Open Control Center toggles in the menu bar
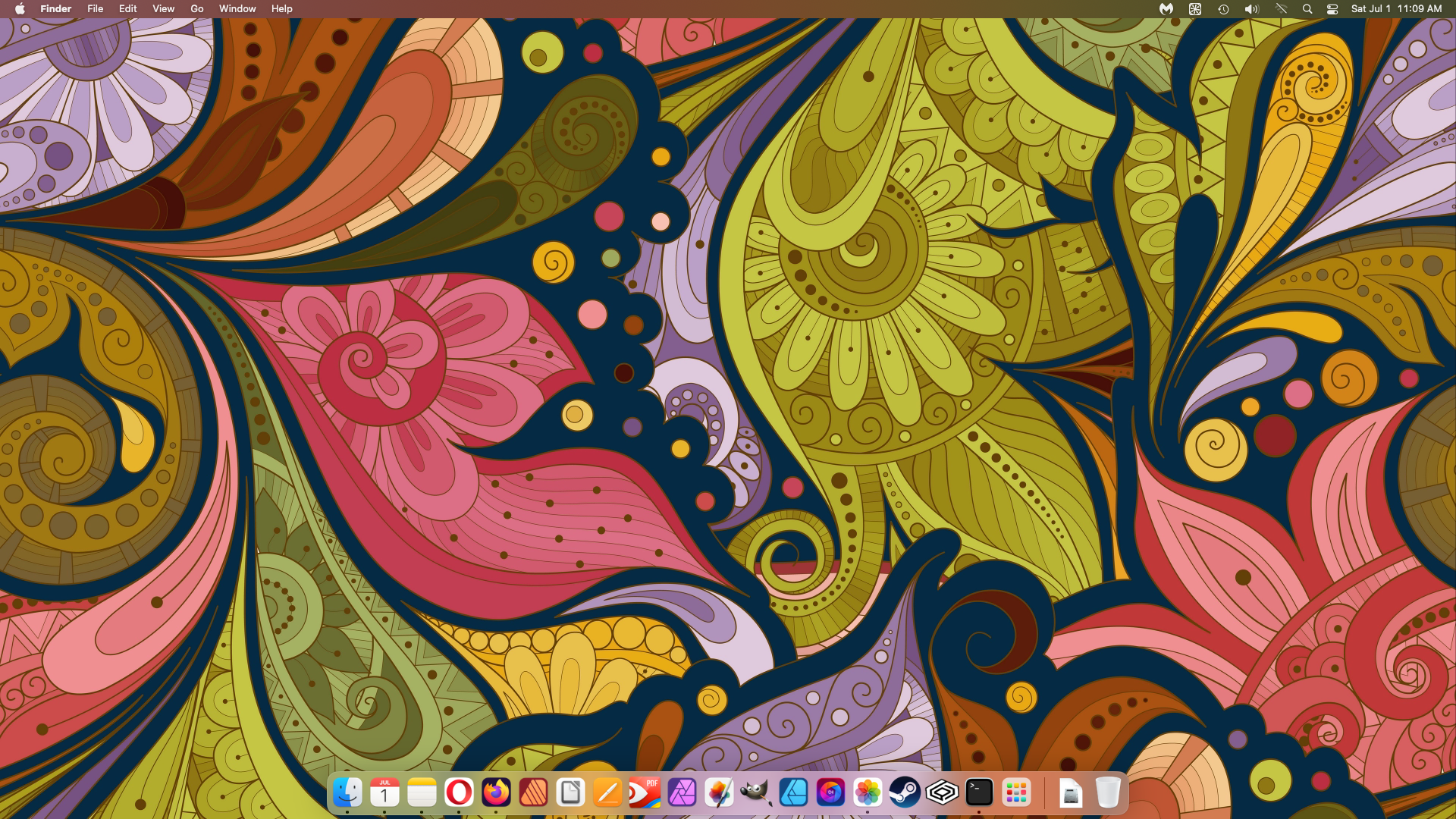The height and width of the screenshot is (819, 1456). tap(1332, 9)
